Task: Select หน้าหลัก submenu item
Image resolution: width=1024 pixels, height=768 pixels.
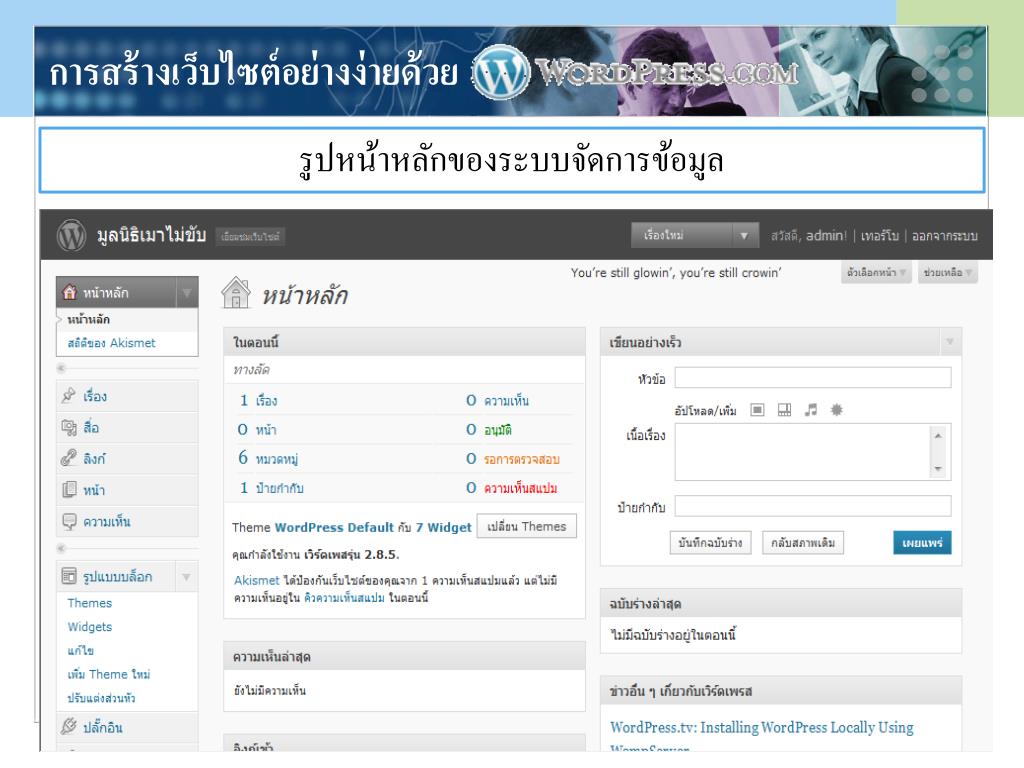Action: (89, 319)
